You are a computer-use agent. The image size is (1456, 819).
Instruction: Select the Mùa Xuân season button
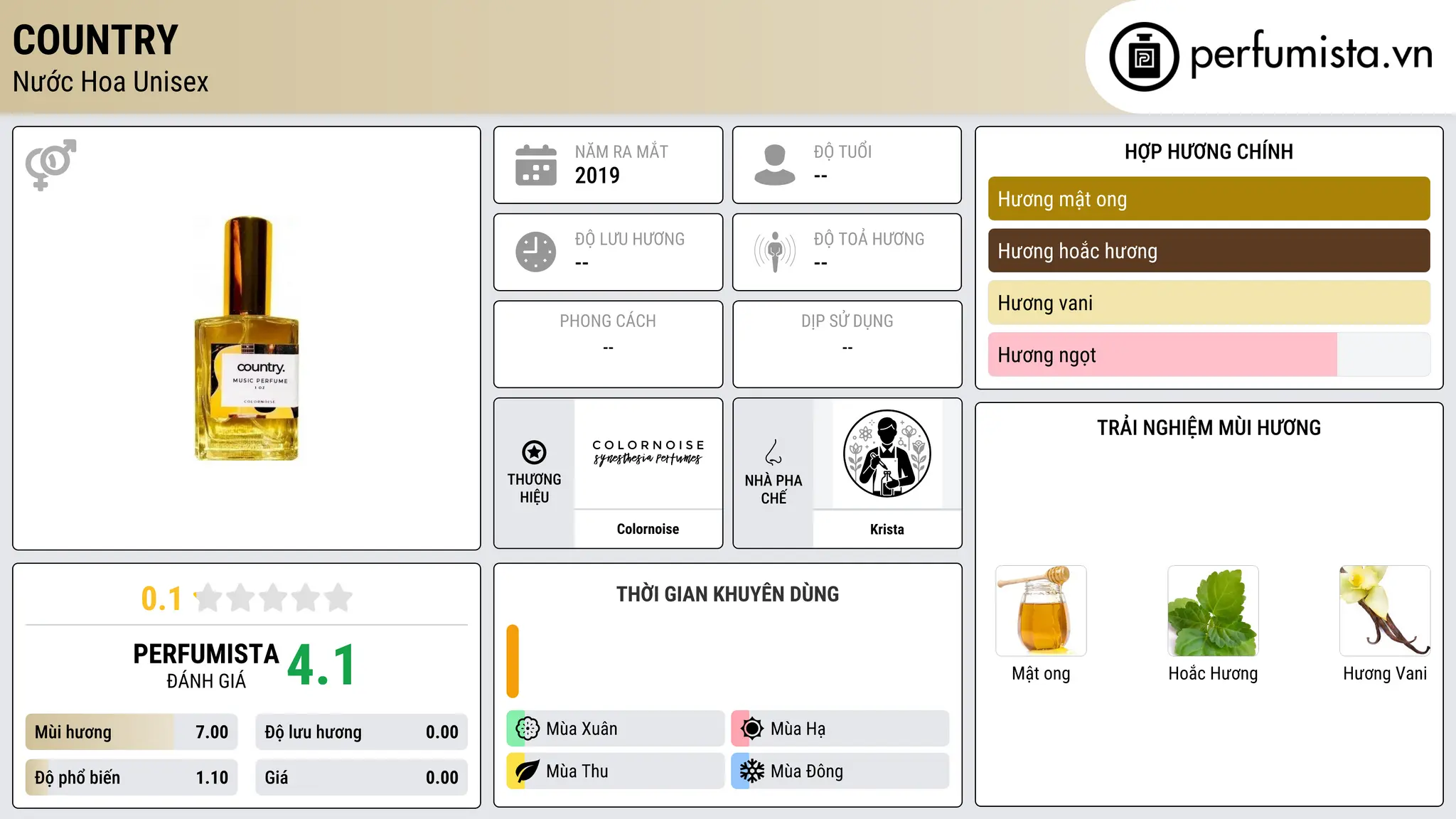pos(615,728)
